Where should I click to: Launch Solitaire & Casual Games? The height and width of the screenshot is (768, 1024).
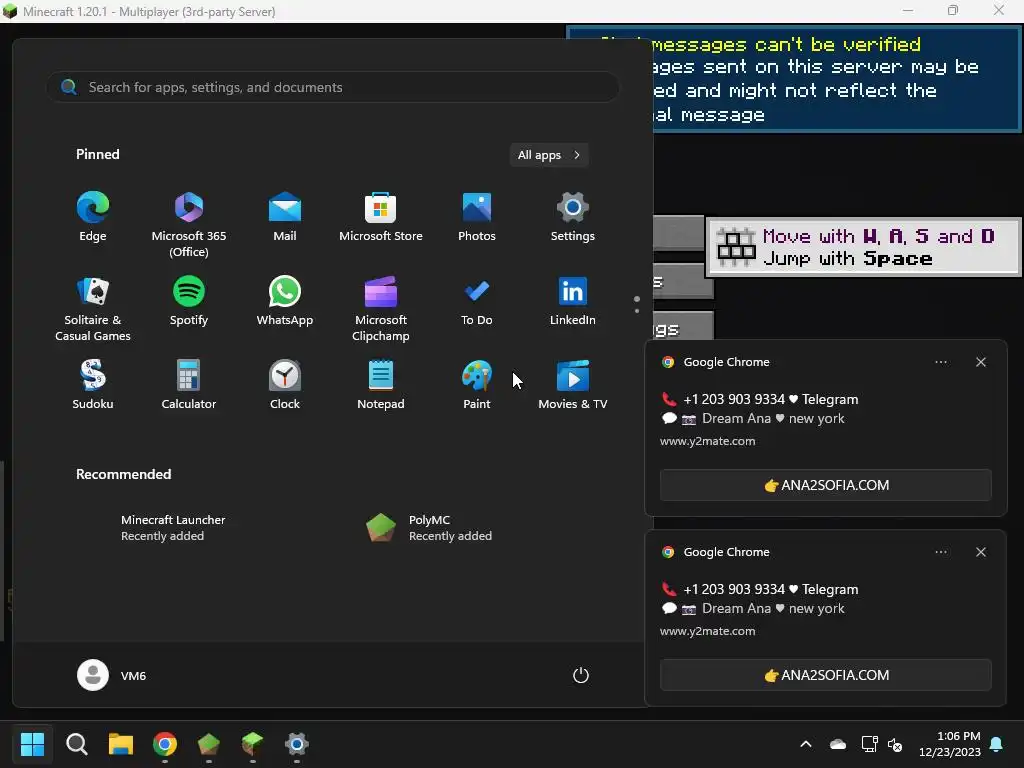point(93,309)
